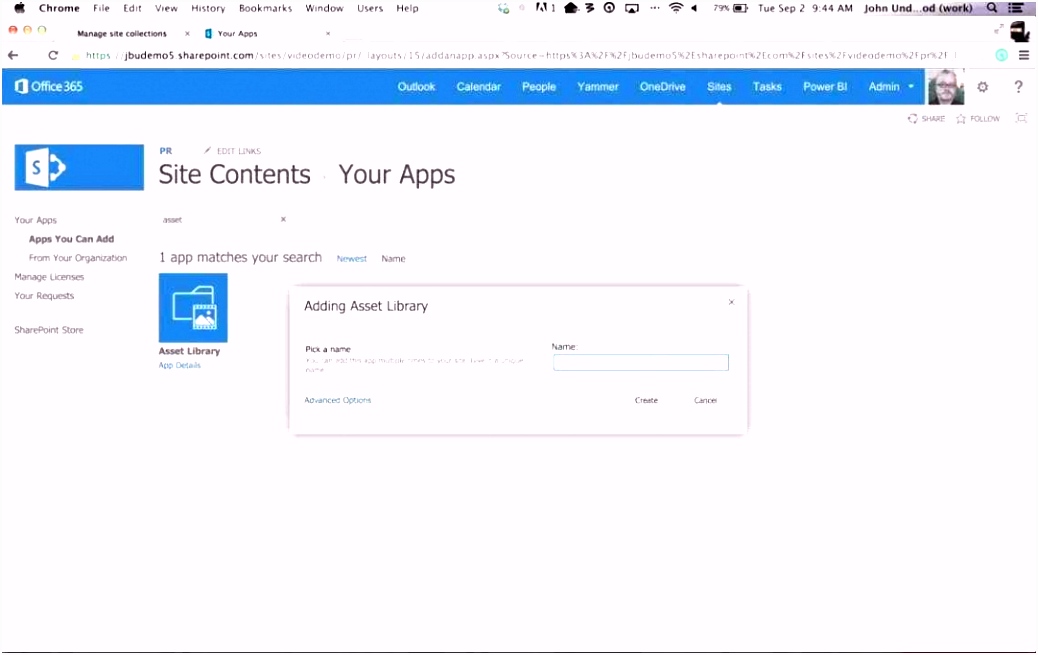The image size is (1038, 655).
Task: Toggle the focus on content icon
Action: (x=1021, y=119)
